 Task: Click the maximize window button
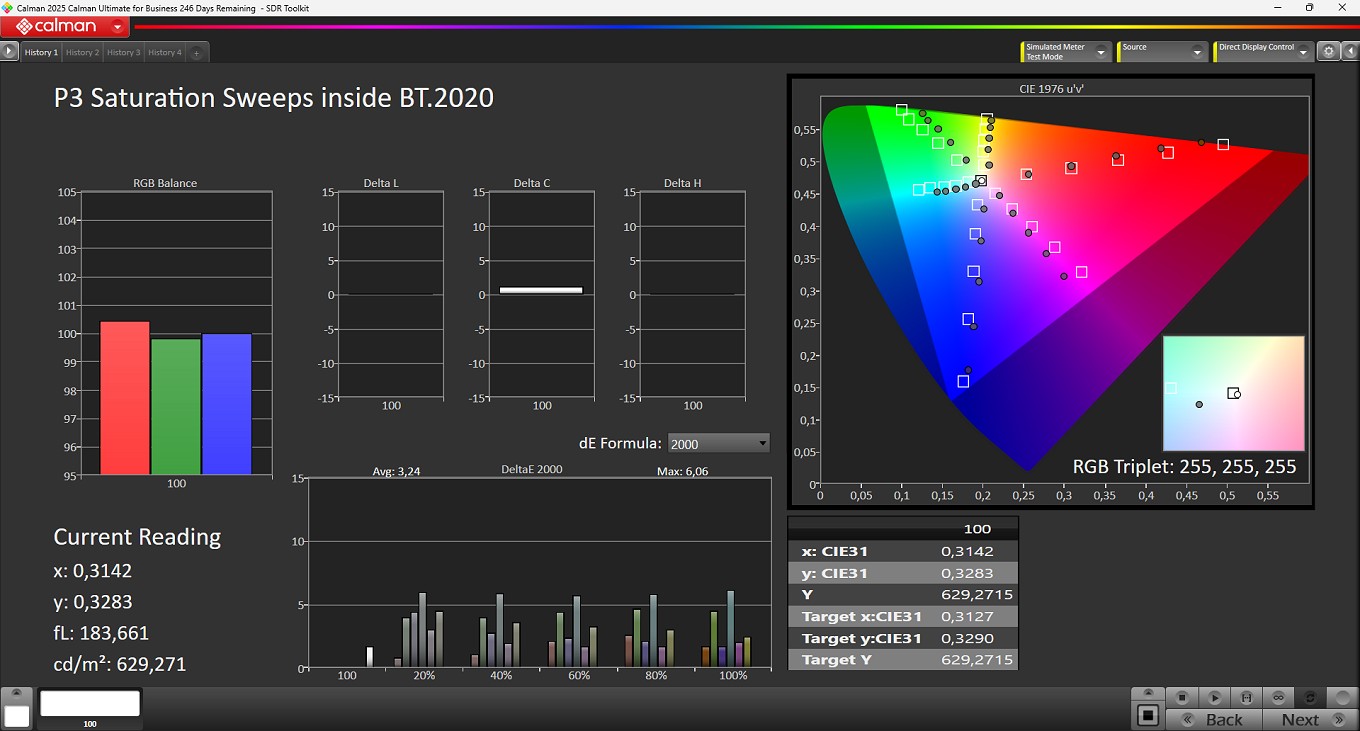(x=1310, y=8)
